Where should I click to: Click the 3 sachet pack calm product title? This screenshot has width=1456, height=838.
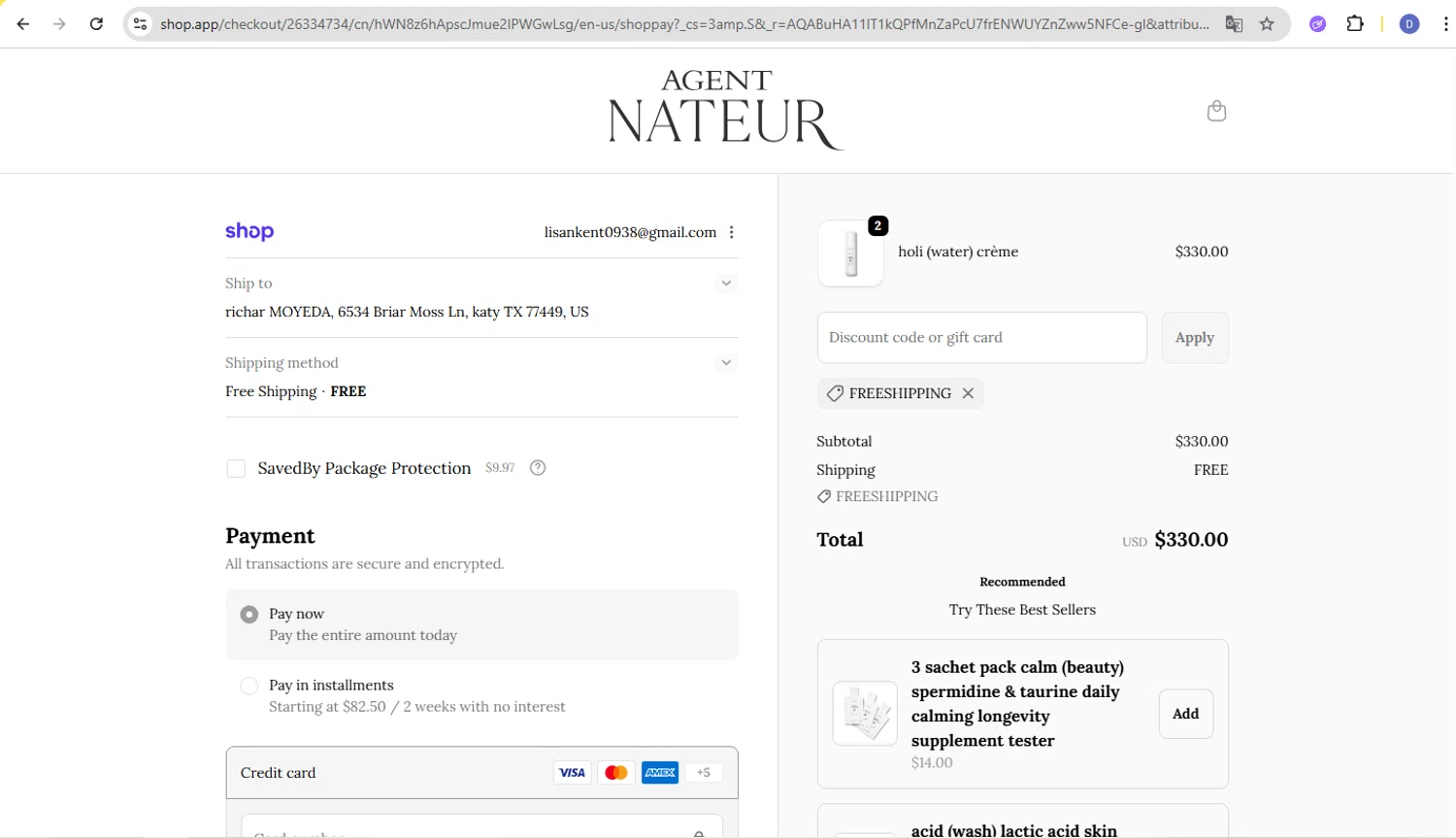(1017, 704)
